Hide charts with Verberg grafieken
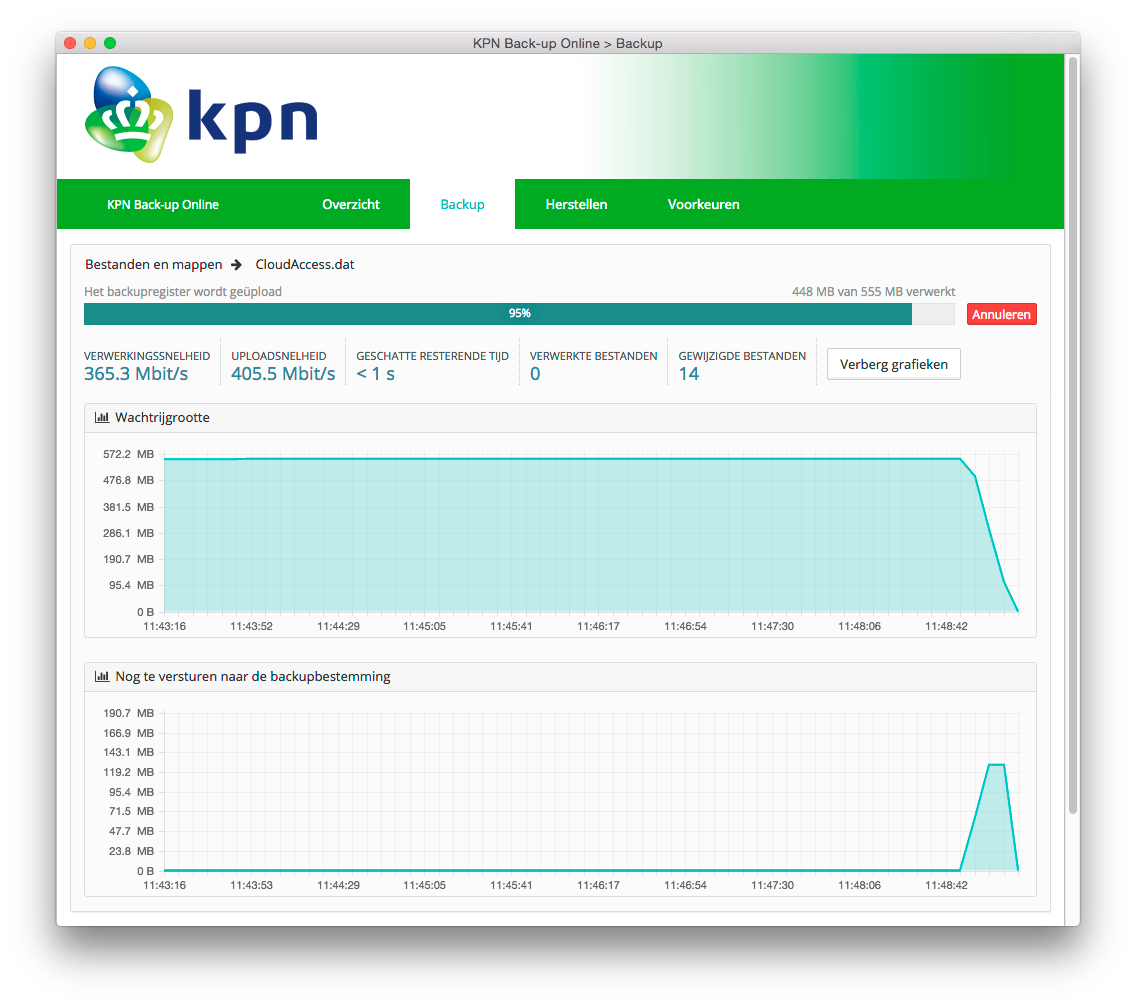This screenshot has height=1006, width=1136. pos(893,364)
